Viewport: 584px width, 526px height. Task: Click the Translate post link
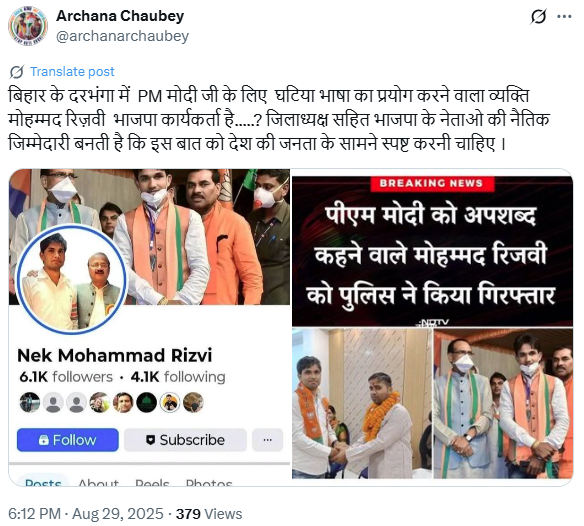tap(72, 72)
